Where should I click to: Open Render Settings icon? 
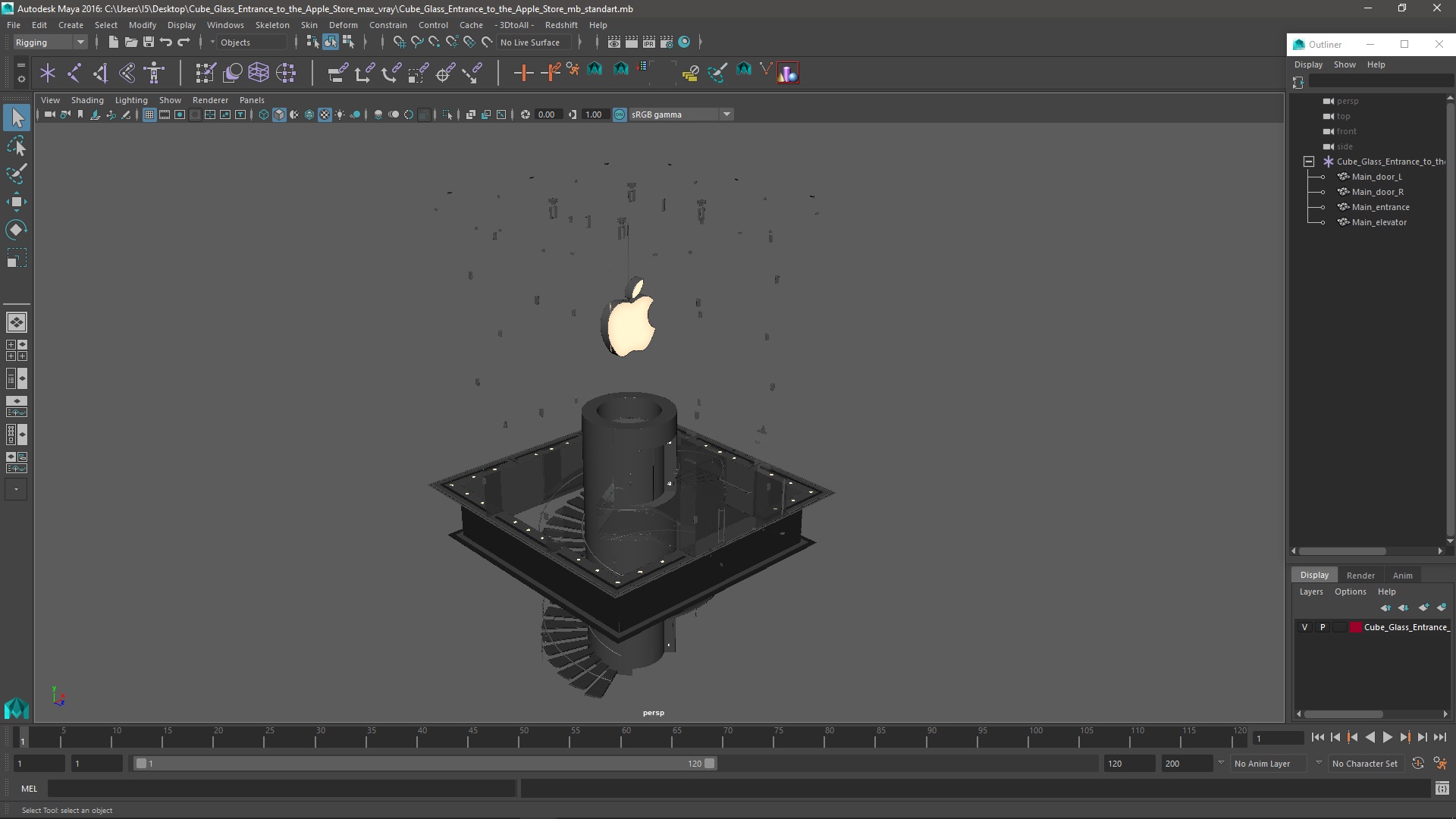coord(667,42)
